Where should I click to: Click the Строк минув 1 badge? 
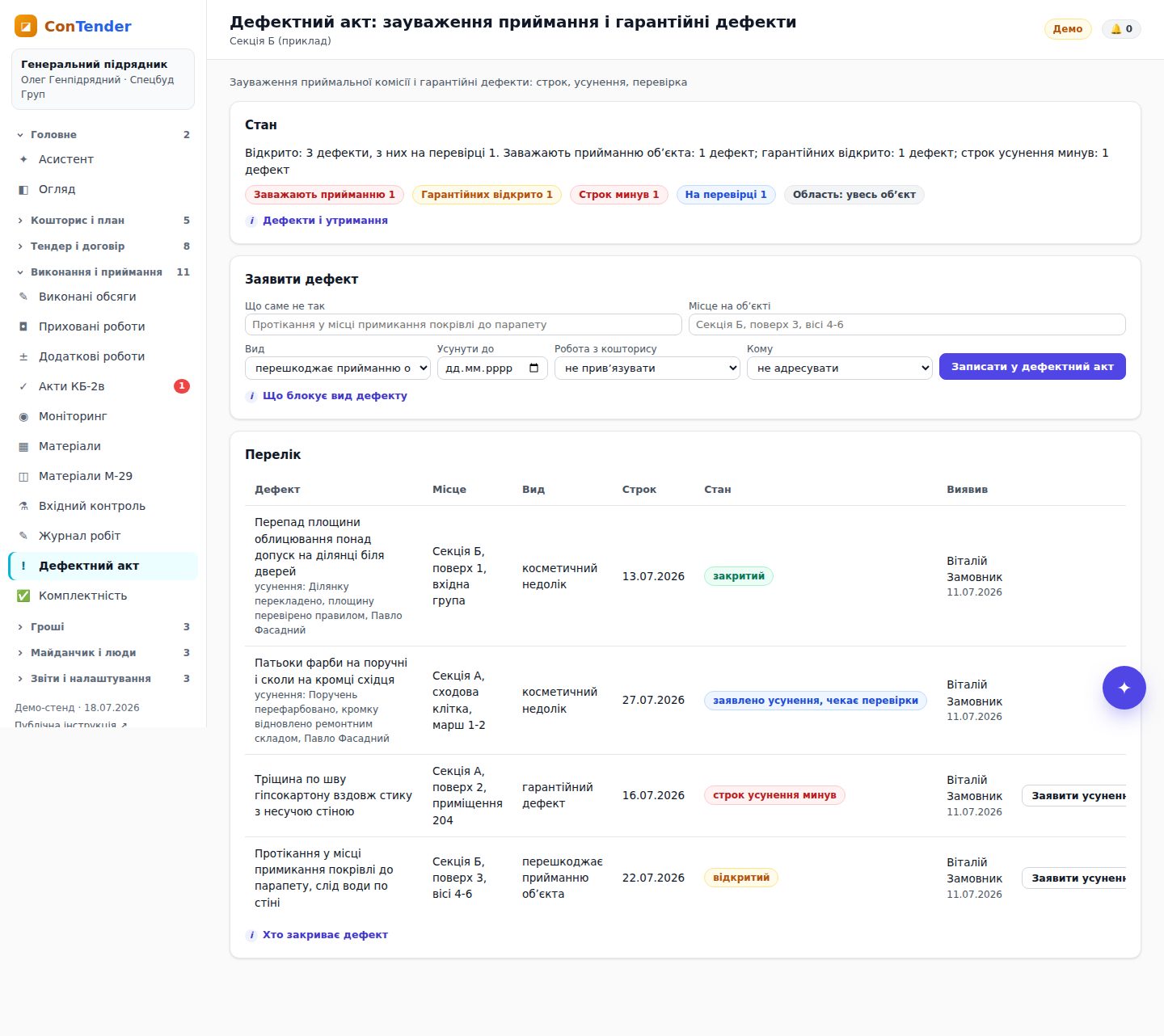618,195
